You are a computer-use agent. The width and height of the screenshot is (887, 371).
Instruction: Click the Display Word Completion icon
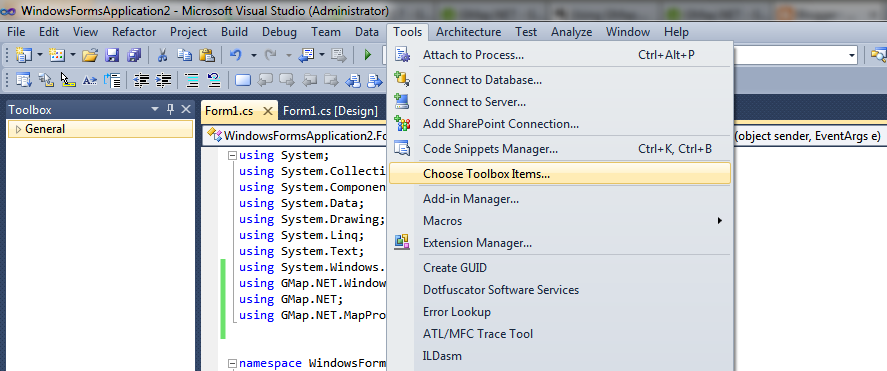point(89,80)
